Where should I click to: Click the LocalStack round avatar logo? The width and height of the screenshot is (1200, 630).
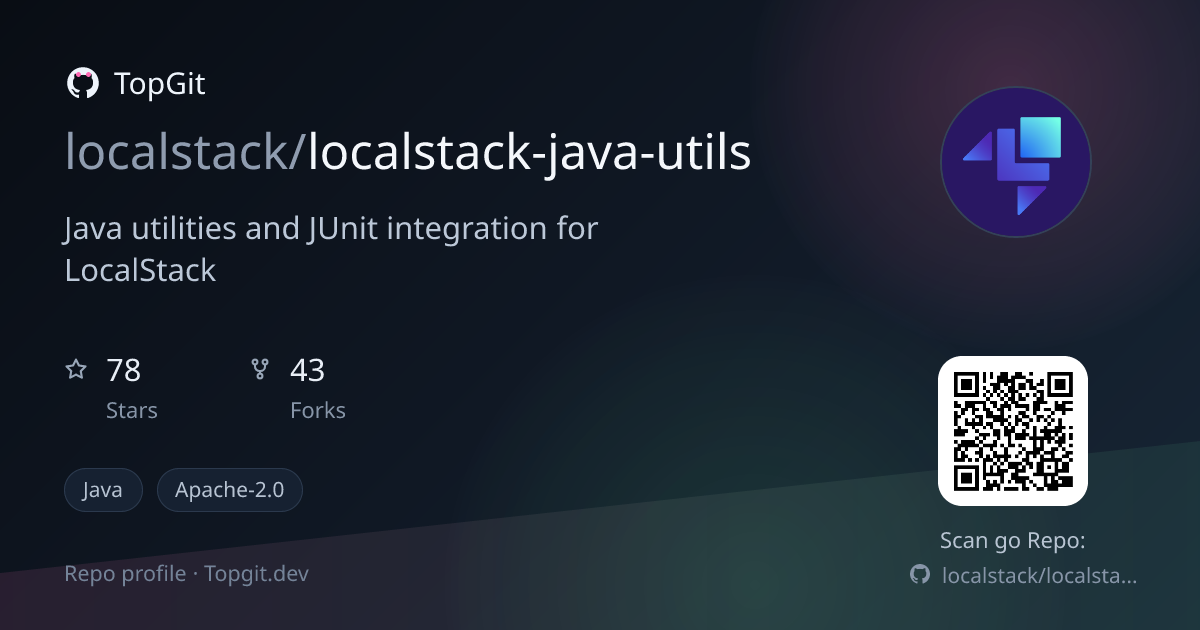(x=1015, y=162)
